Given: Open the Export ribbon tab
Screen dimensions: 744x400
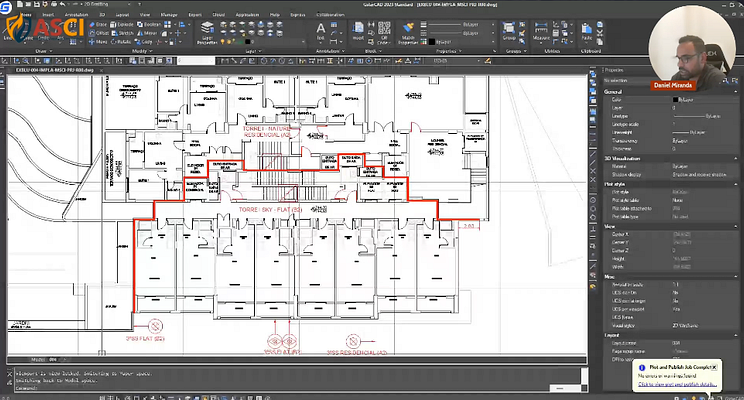Looking at the screenshot, I should point(195,15).
